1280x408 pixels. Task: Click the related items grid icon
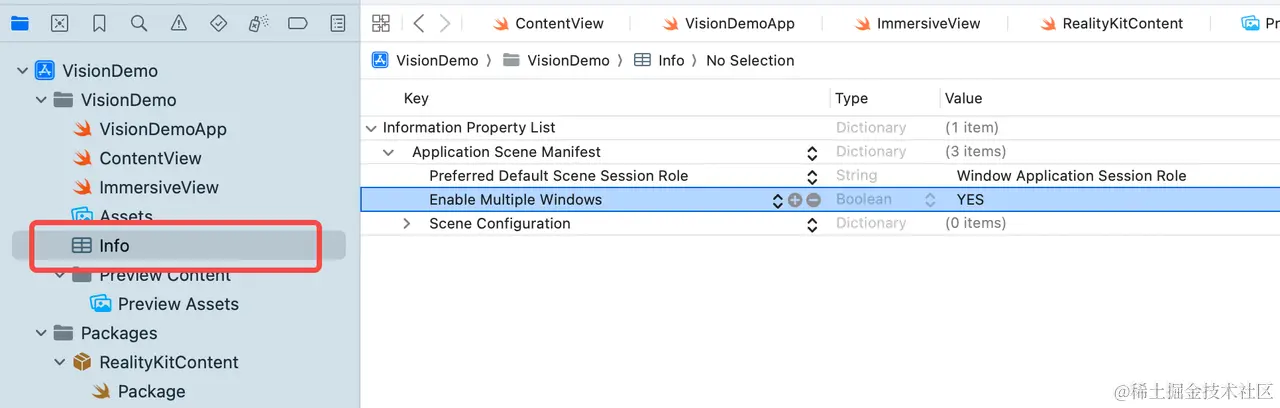click(380, 23)
